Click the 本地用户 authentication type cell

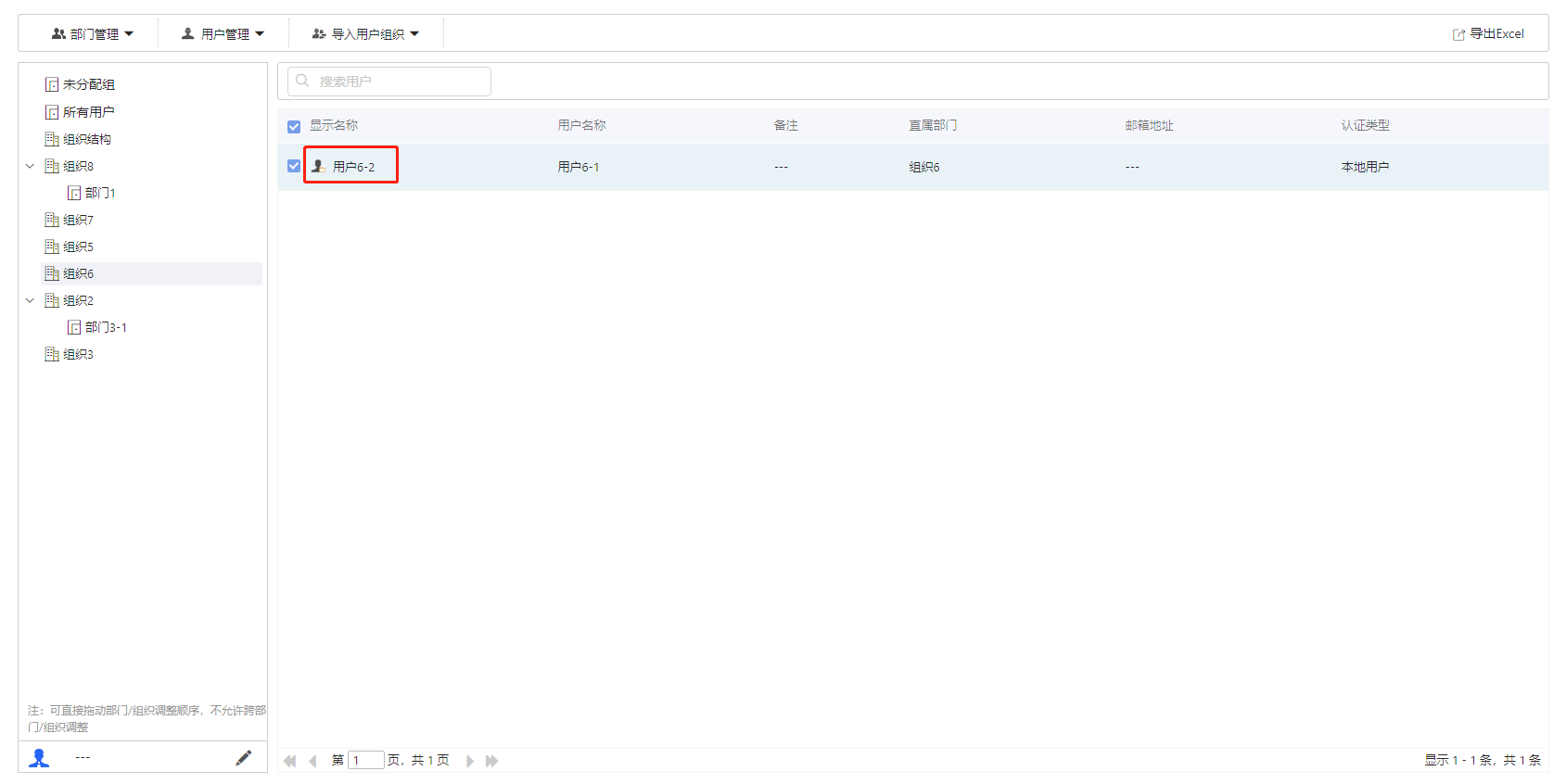pos(1365,167)
